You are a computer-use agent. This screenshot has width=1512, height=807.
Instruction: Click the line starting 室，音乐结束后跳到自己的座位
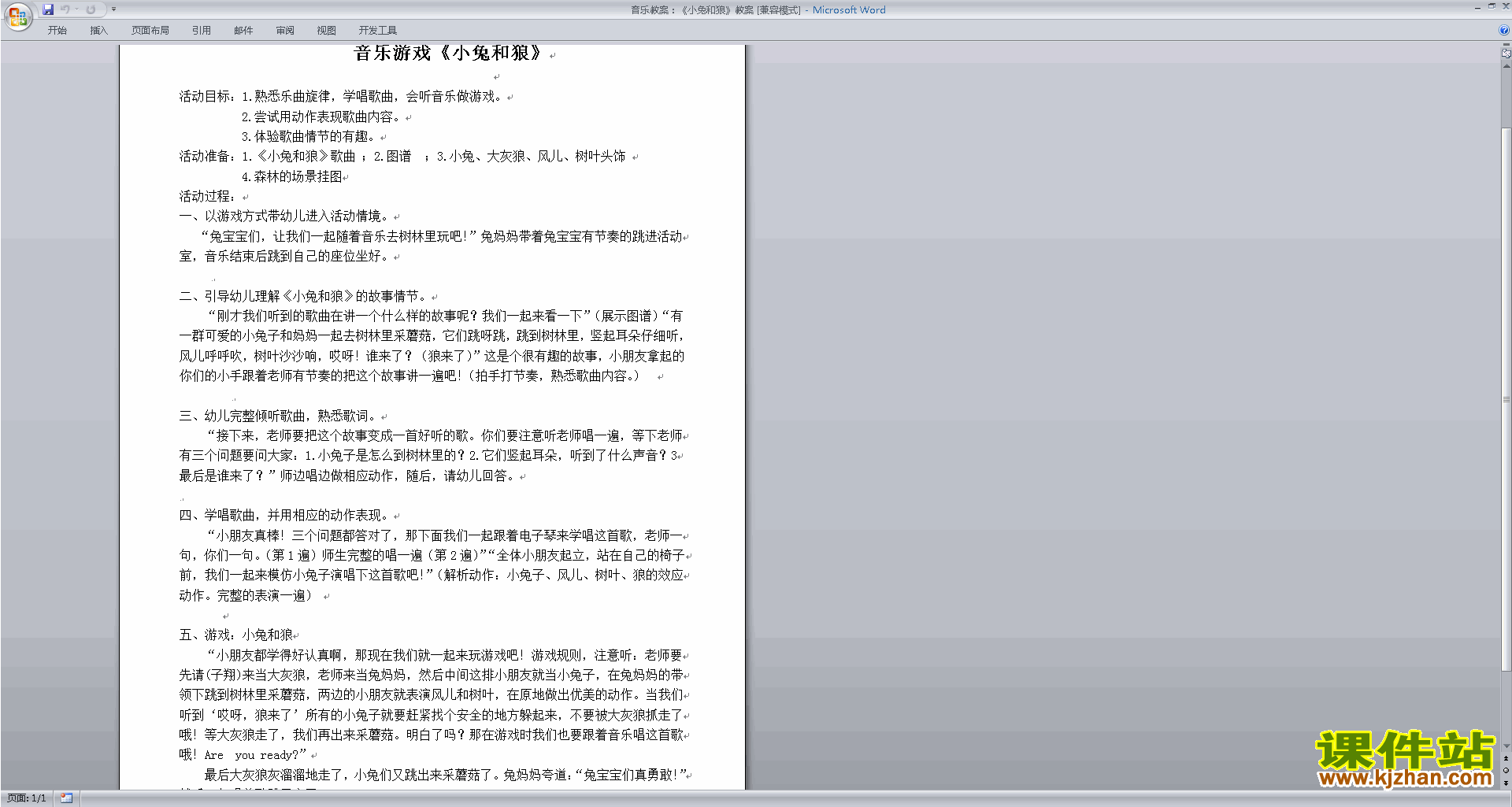[x=283, y=256]
